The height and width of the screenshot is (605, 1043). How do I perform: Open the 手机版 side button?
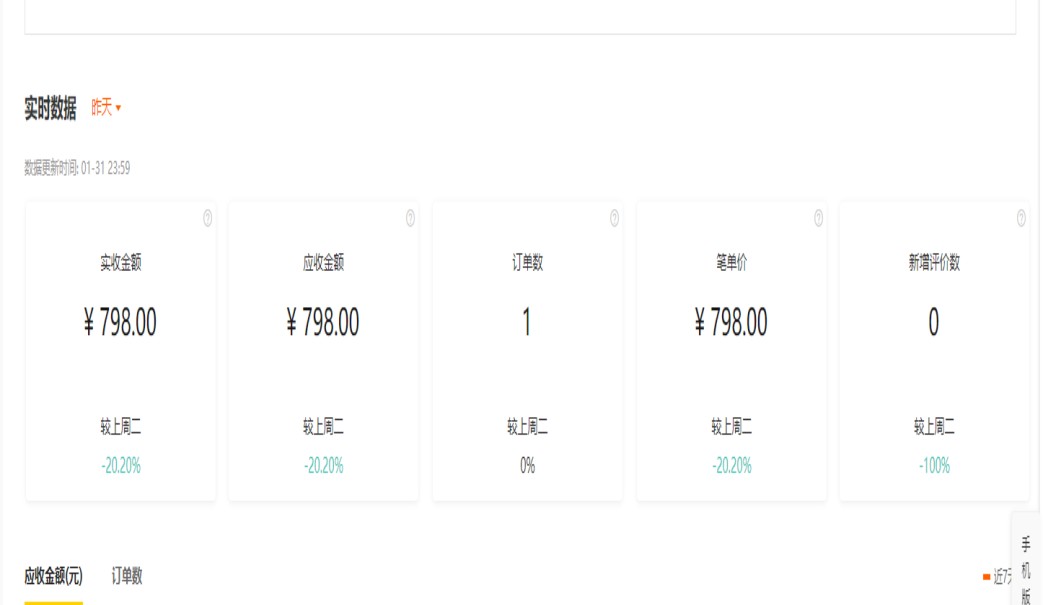point(1026,569)
